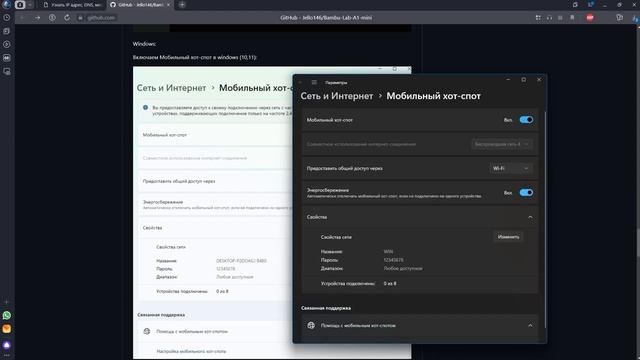This screenshot has width=640, height=360.
Task: Select the GitHub browser tab
Action: (140, 4)
